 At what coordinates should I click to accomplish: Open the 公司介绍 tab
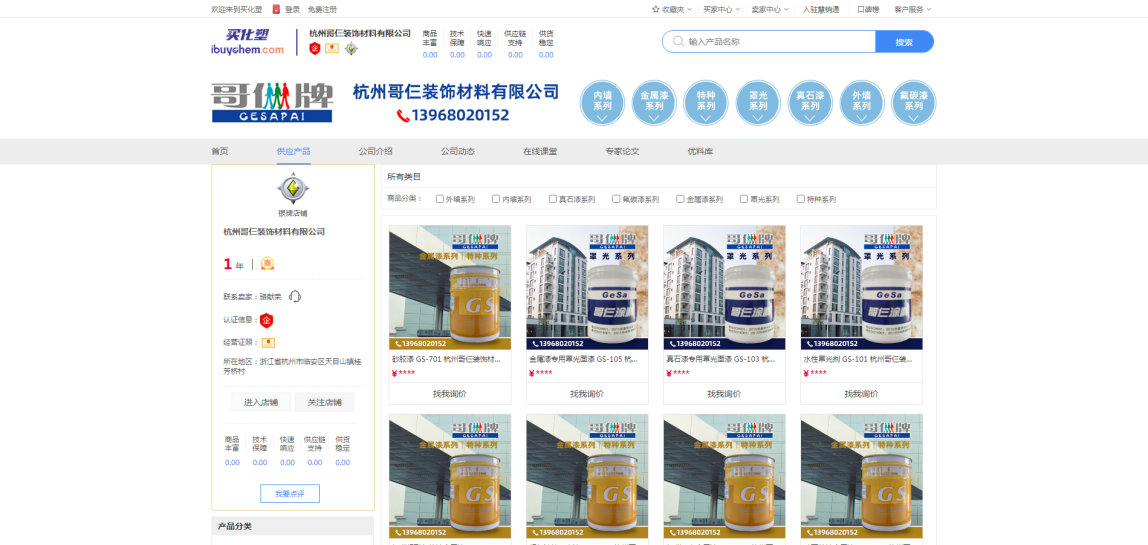tap(376, 152)
